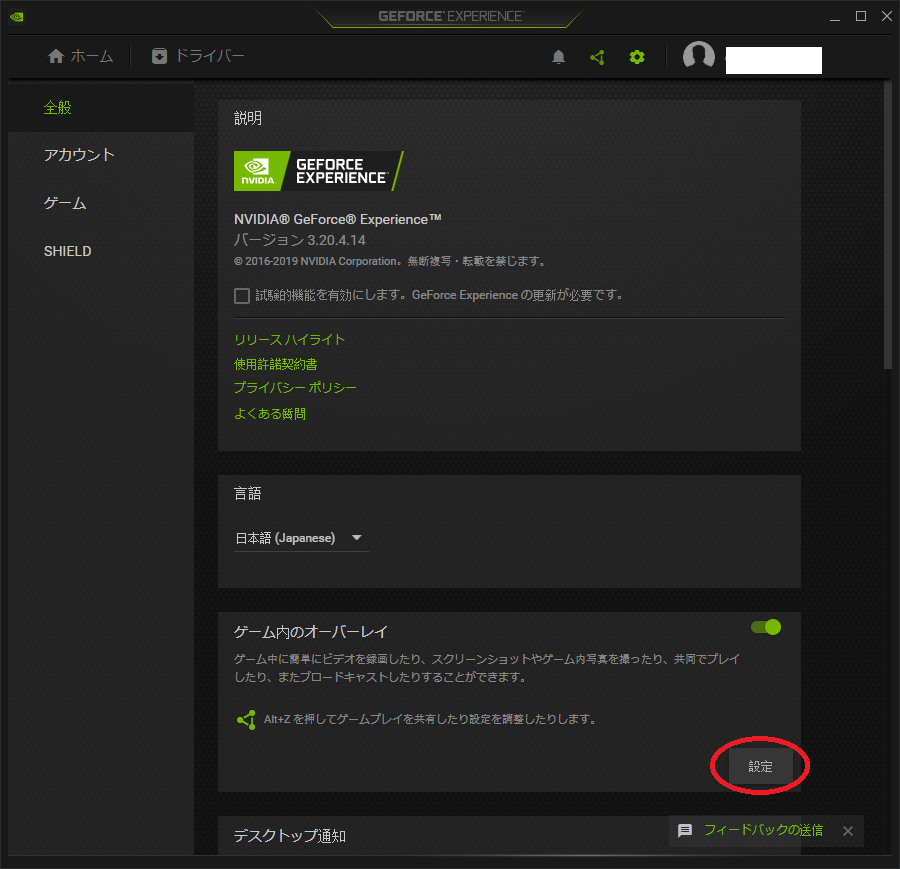This screenshot has width=900, height=869.
Task: Dismiss the feedback bar with X
Action: 848,831
